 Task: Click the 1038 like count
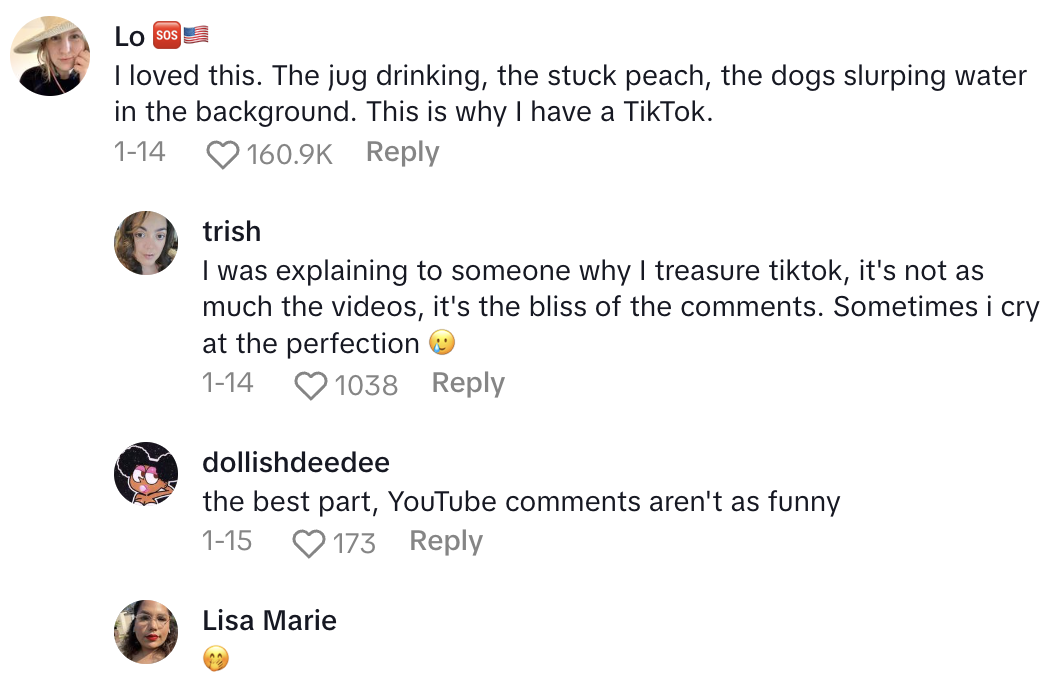pos(366,385)
